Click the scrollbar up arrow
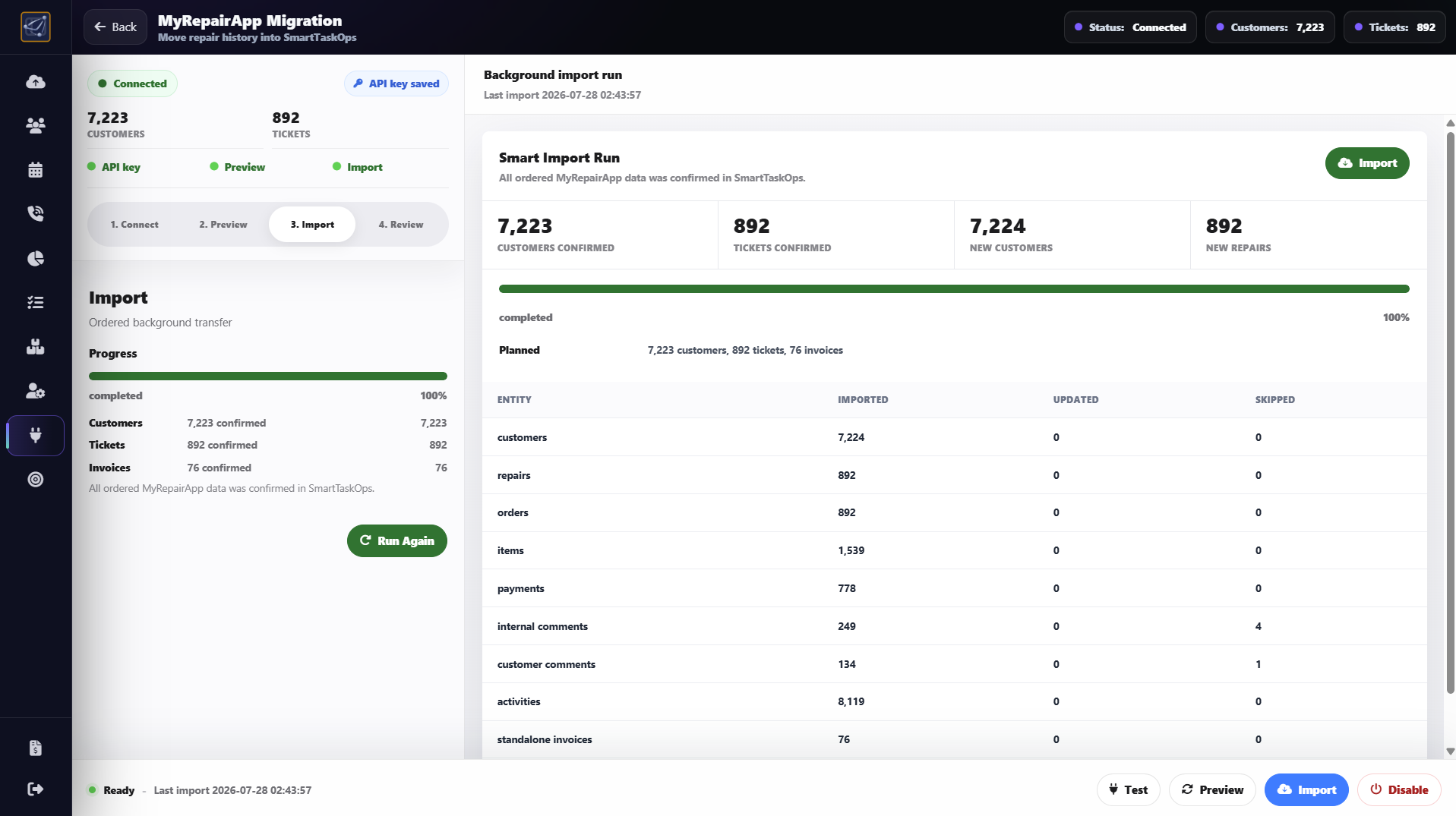Viewport: 1456px width, 816px height. (1450, 123)
